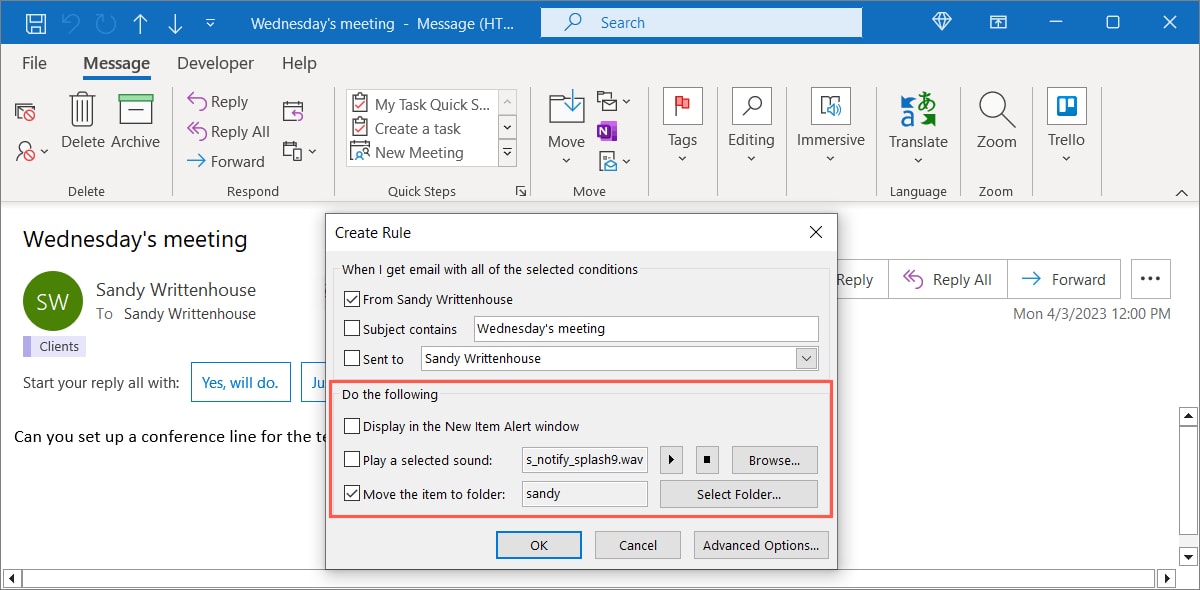
Task: Expand the Quick Steps gallery
Action: [506, 152]
